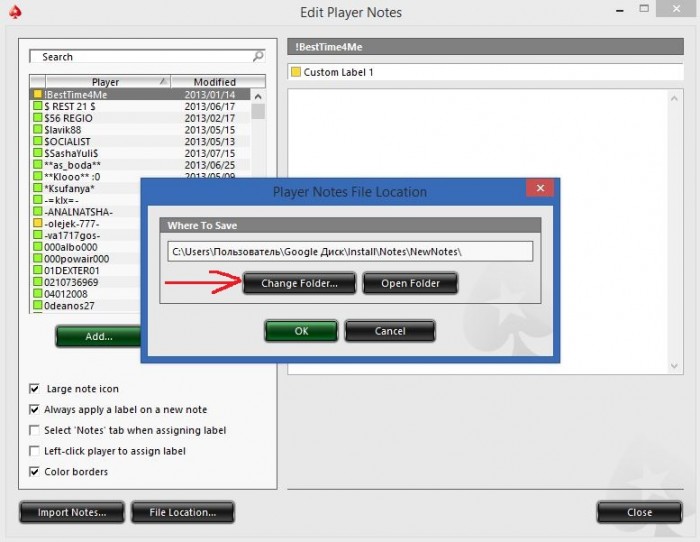Toggle the Color borders checkbox
The image size is (700, 542).
pyautogui.click(x=34, y=471)
